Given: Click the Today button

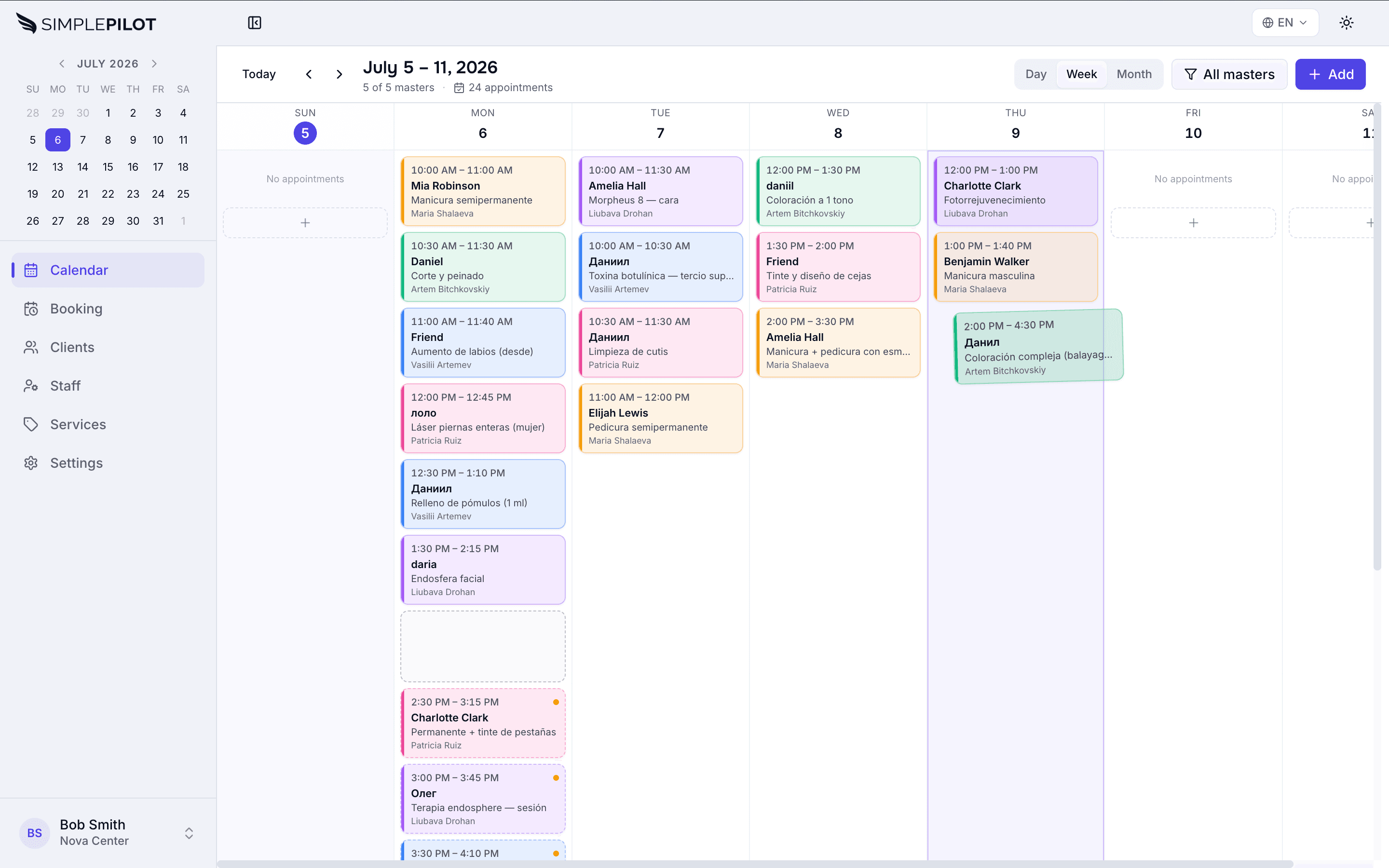Looking at the screenshot, I should 259,74.
